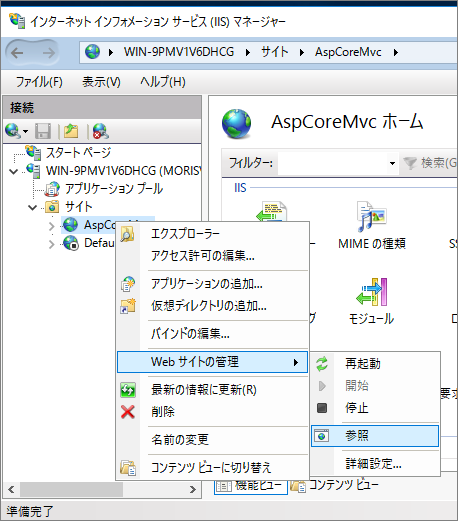
Task: Click the content view switch icon in the context menu
Action: pyautogui.click(x=128, y=467)
